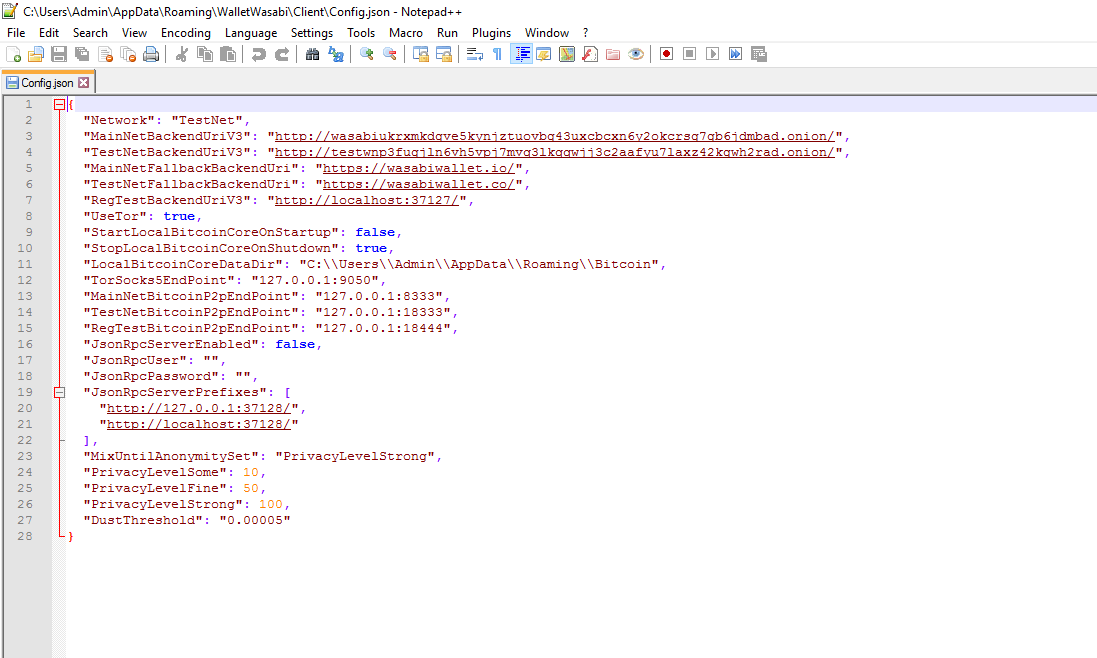Click the "0.00005" DustThreshold value
Viewport: 1097px width, 658px height.
click(x=255, y=520)
